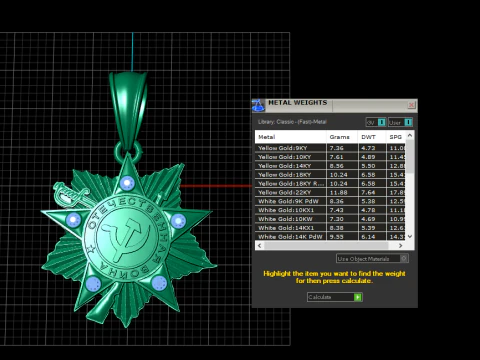Click the 6.14 DWT cell for 14K PdW
The image size is (480, 360).
point(372,237)
